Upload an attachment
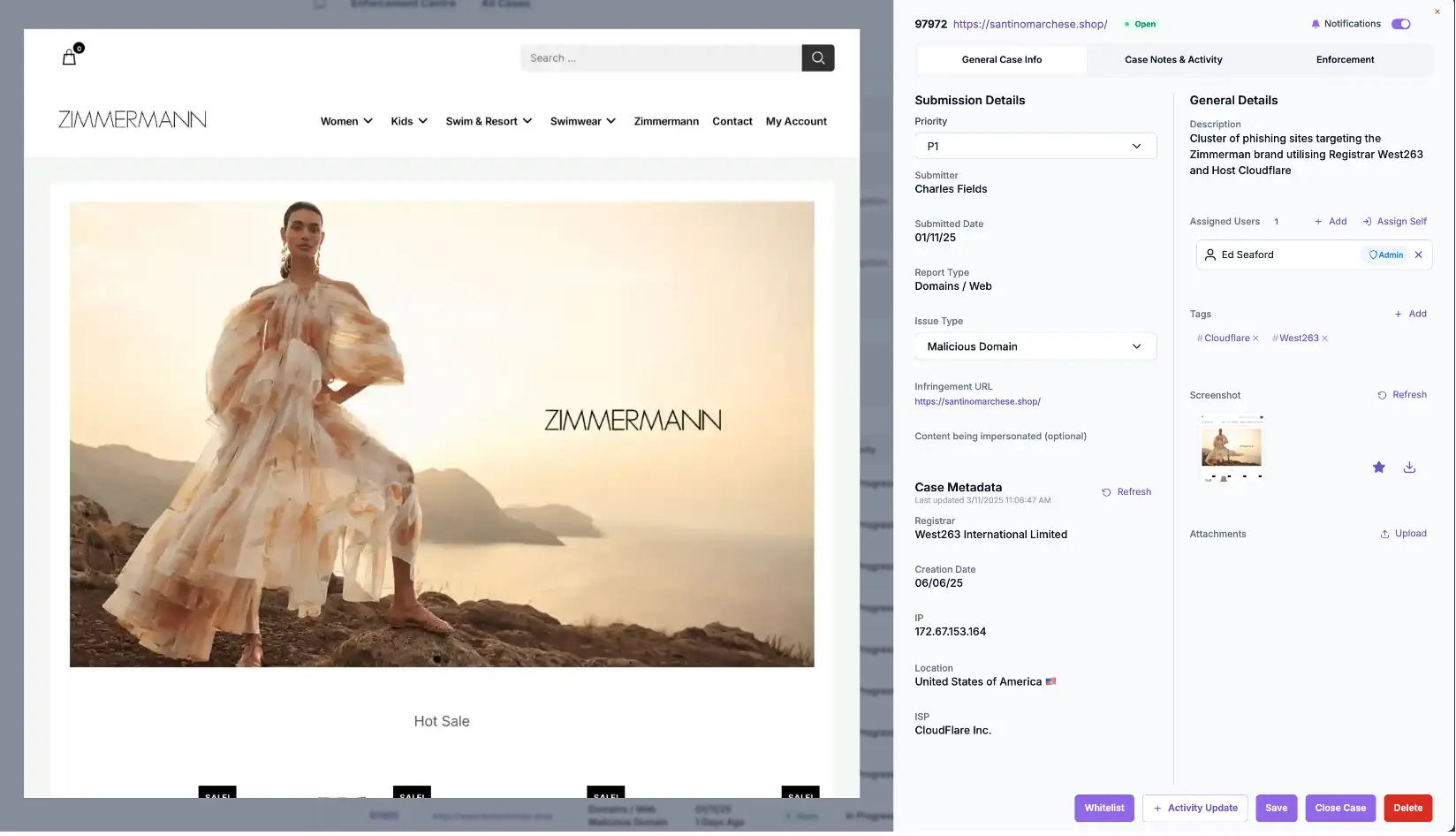This screenshot has width=1456, height=836. click(1403, 535)
